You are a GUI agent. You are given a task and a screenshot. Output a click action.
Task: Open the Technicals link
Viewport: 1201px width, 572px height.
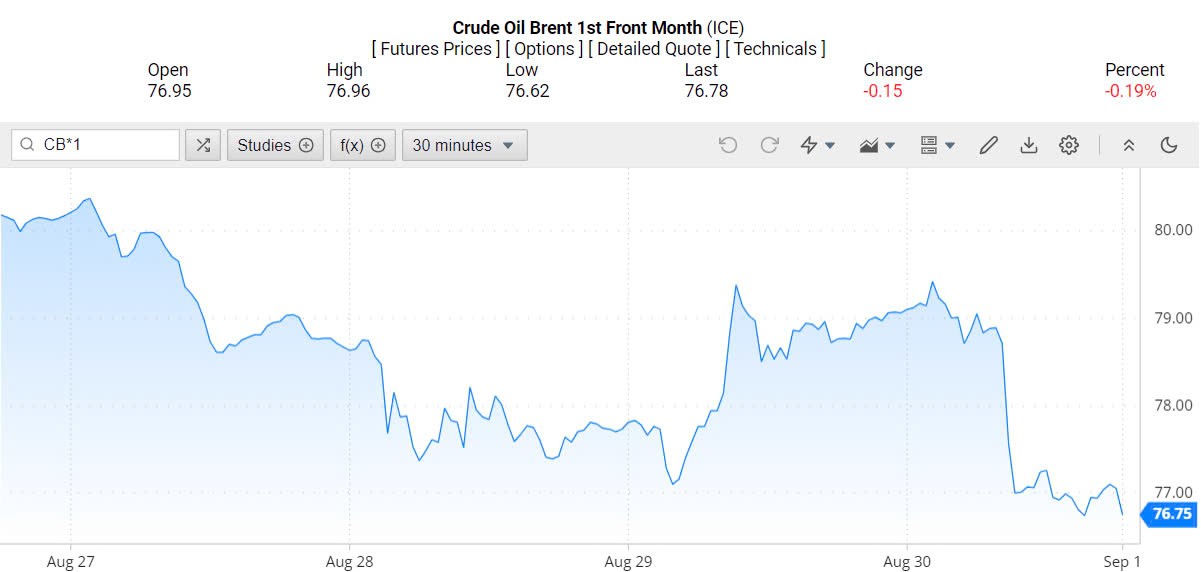tap(775, 48)
